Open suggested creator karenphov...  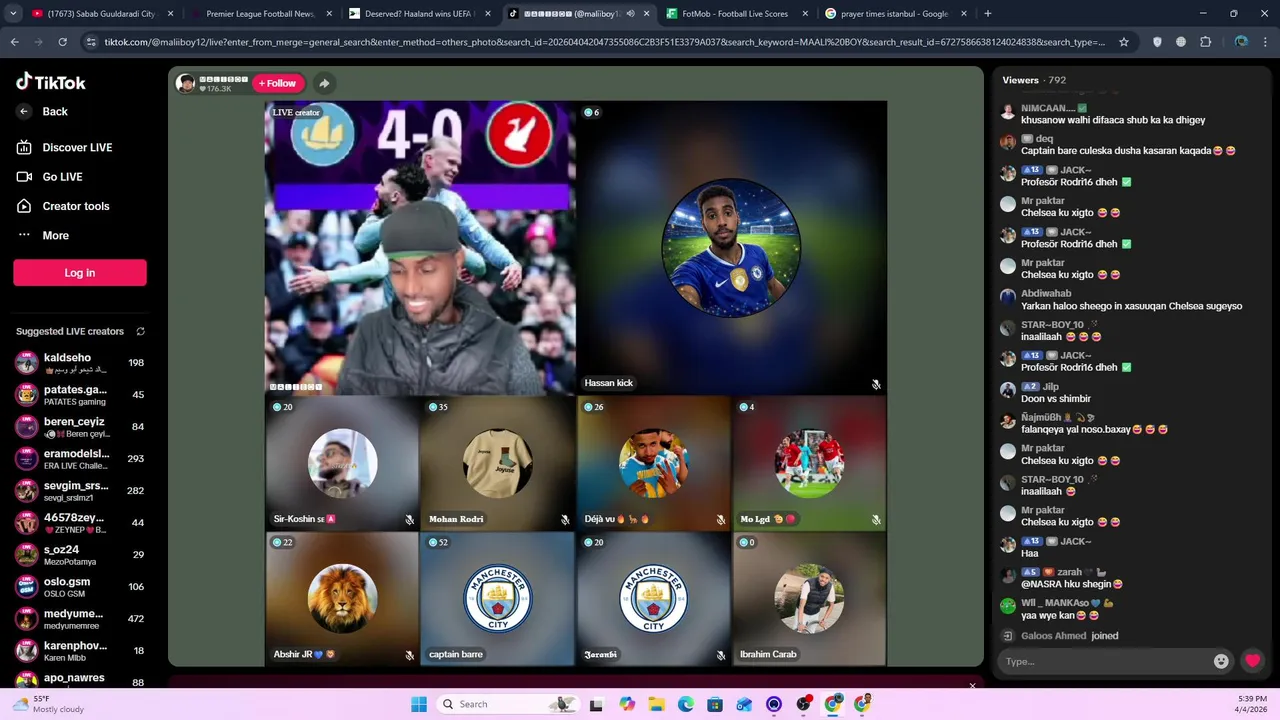point(80,651)
